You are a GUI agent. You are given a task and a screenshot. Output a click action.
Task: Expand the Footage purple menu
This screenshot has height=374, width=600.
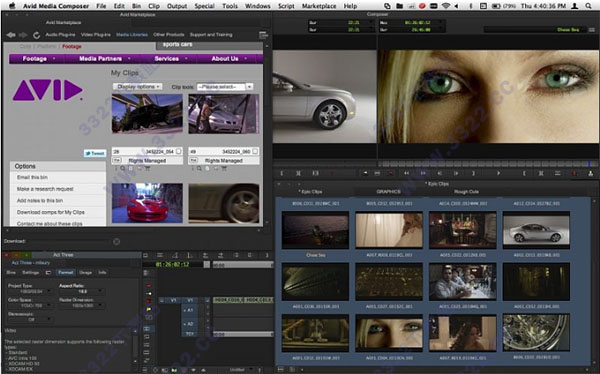pyautogui.click(x=38, y=59)
